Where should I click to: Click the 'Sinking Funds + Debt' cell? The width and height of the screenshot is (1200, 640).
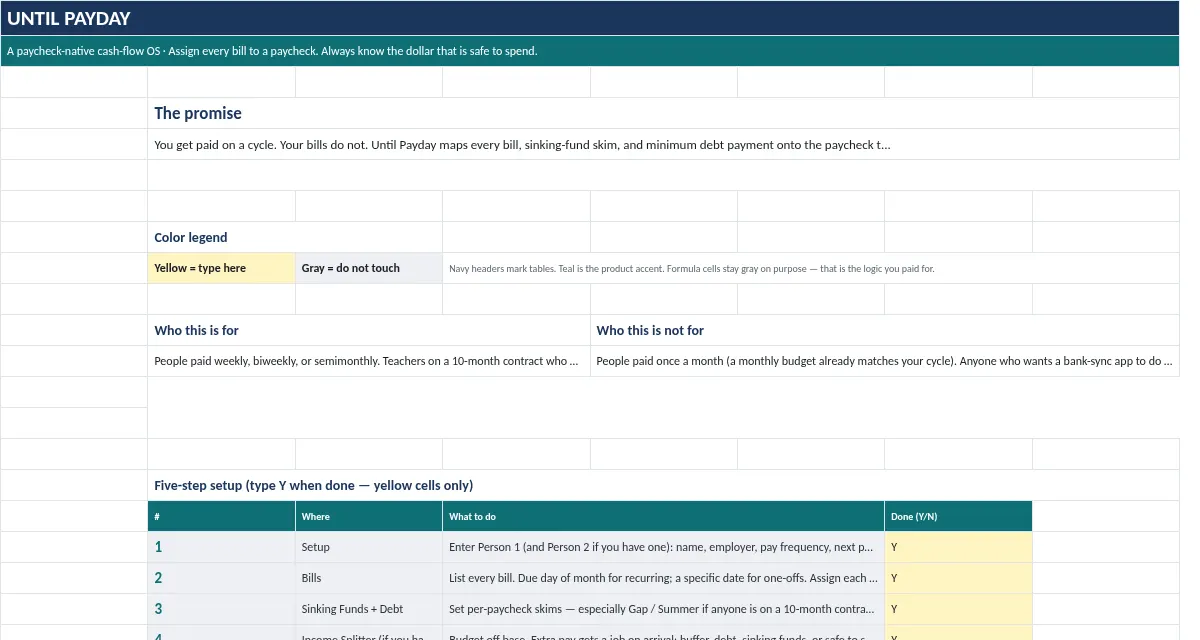coord(369,609)
